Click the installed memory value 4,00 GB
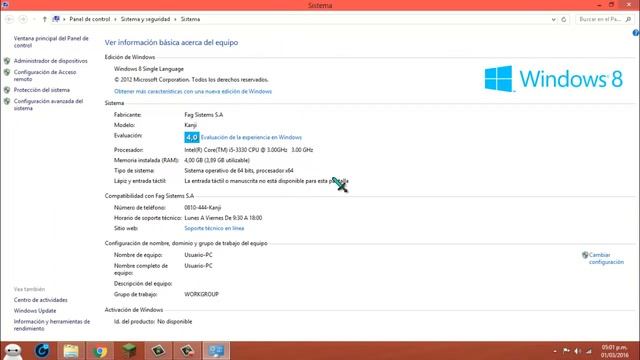Screen dimensions: 640x360 (217, 160)
